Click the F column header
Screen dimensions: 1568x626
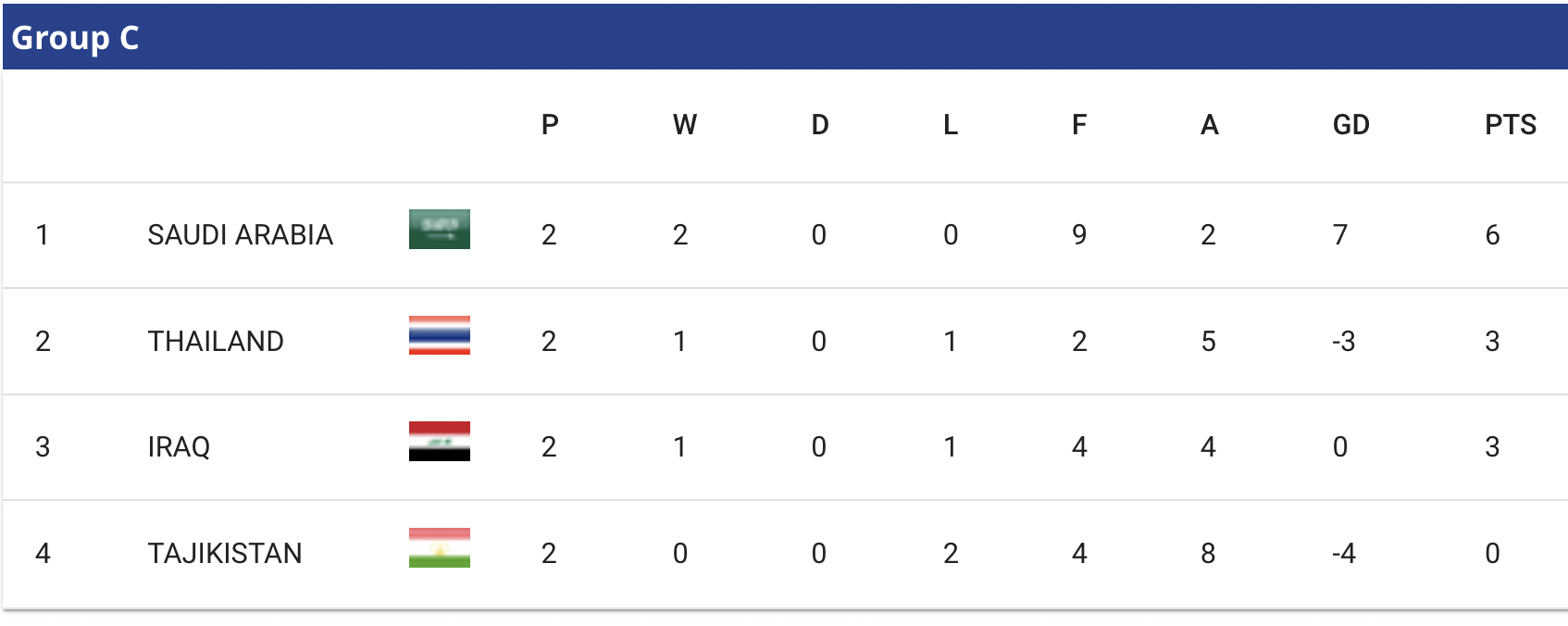tap(1079, 125)
